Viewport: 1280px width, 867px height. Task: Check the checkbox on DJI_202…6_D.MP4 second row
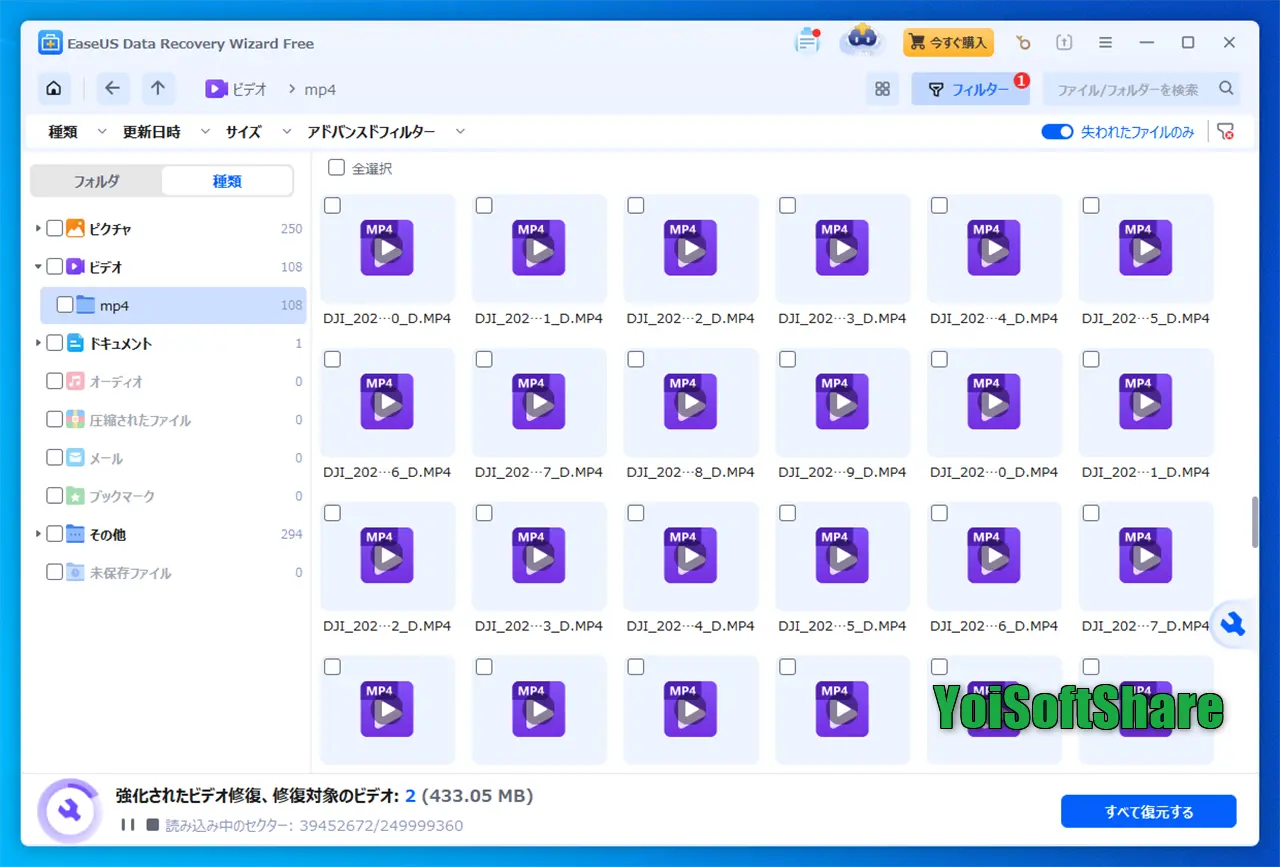pos(333,359)
